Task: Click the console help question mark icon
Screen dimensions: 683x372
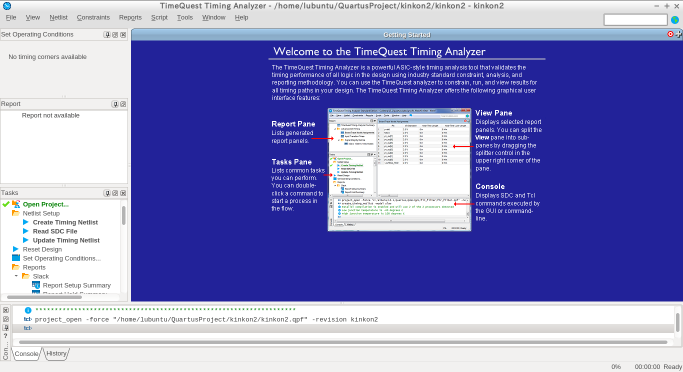Action: tap(6, 336)
